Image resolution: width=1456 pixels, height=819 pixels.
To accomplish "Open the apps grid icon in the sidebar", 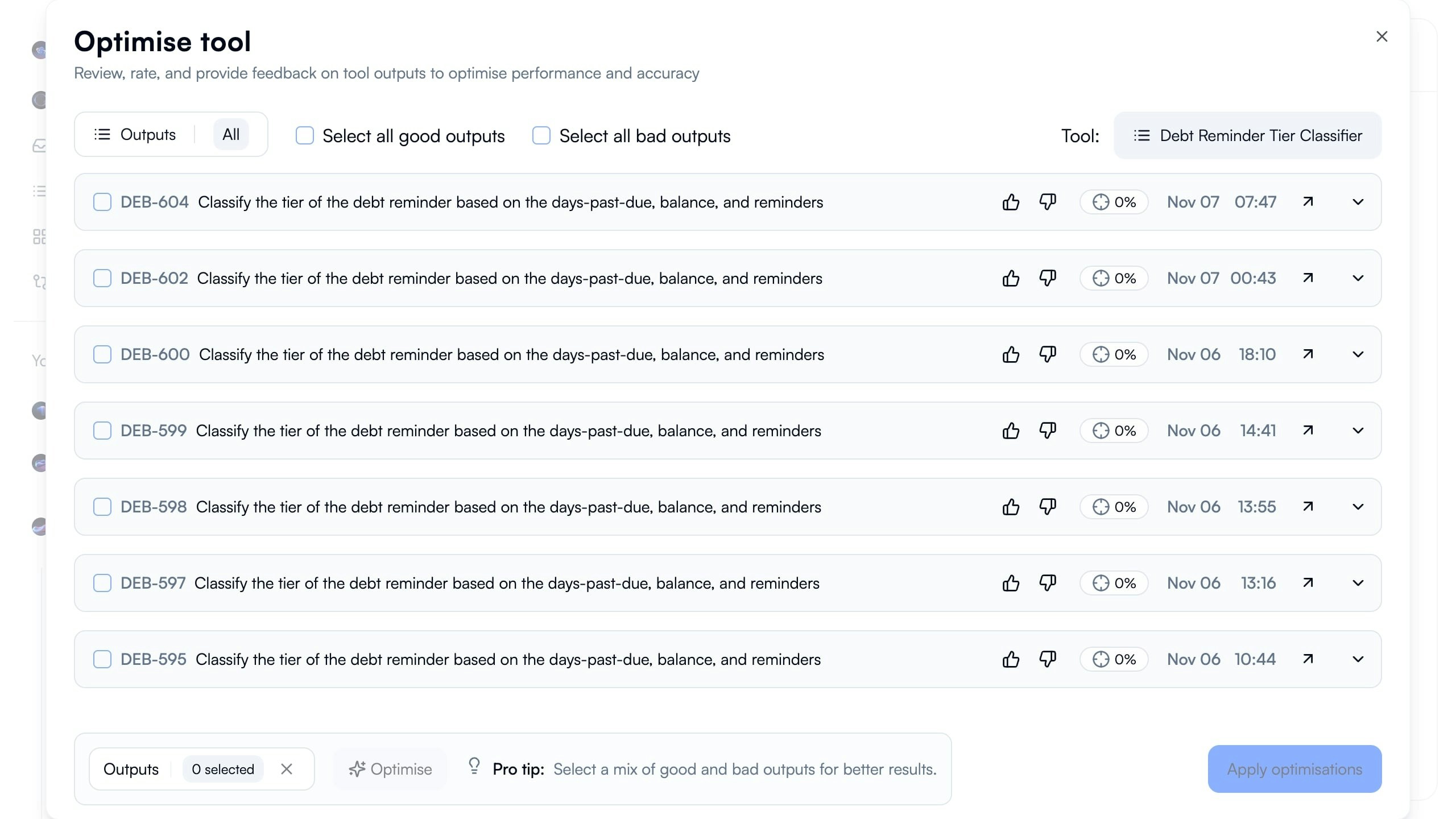I will [x=39, y=237].
